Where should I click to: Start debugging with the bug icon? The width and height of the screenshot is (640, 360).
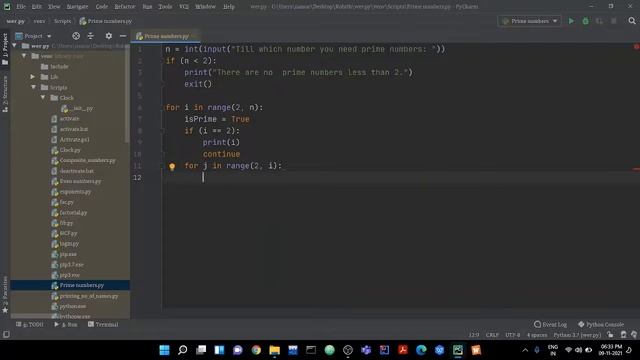(x=585, y=21)
